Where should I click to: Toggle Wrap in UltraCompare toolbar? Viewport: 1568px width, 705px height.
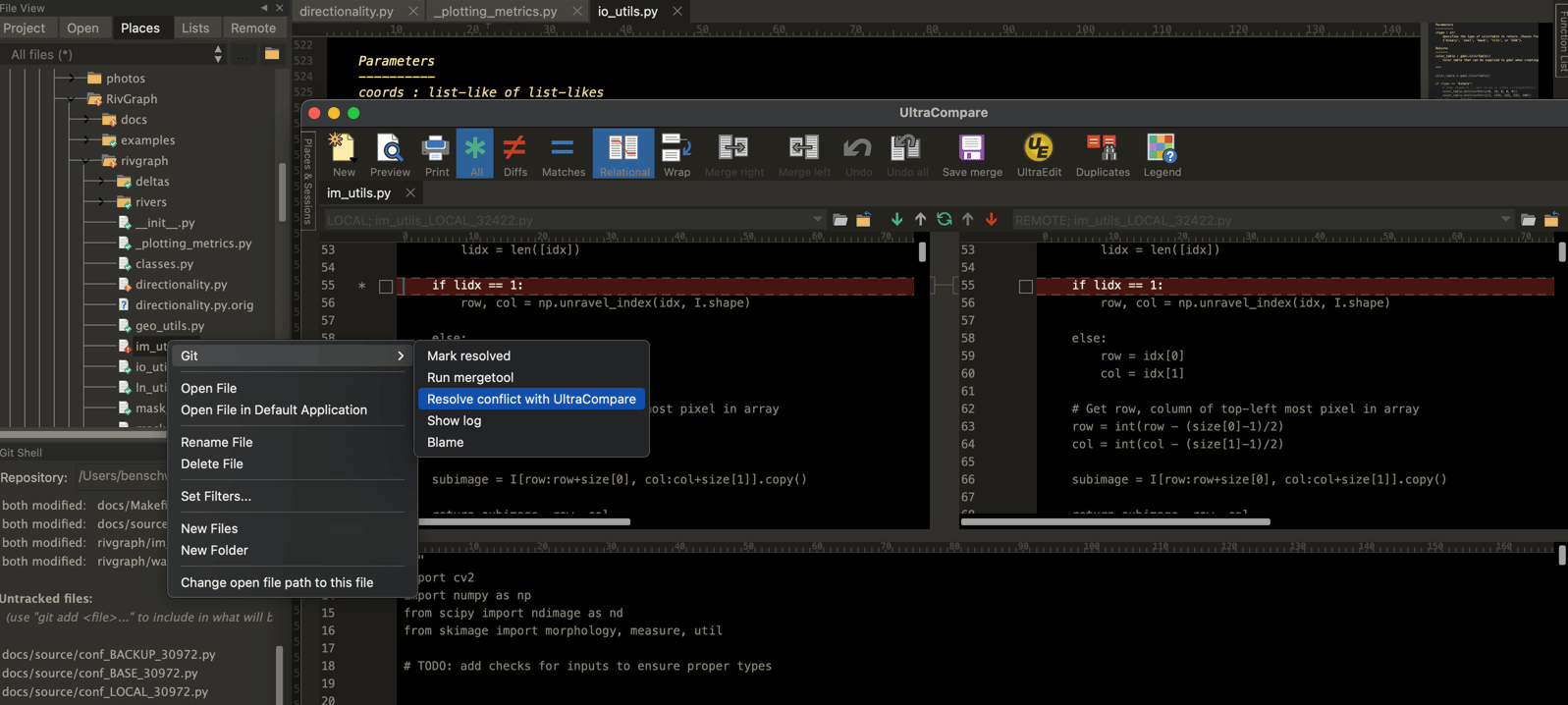(x=676, y=154)
